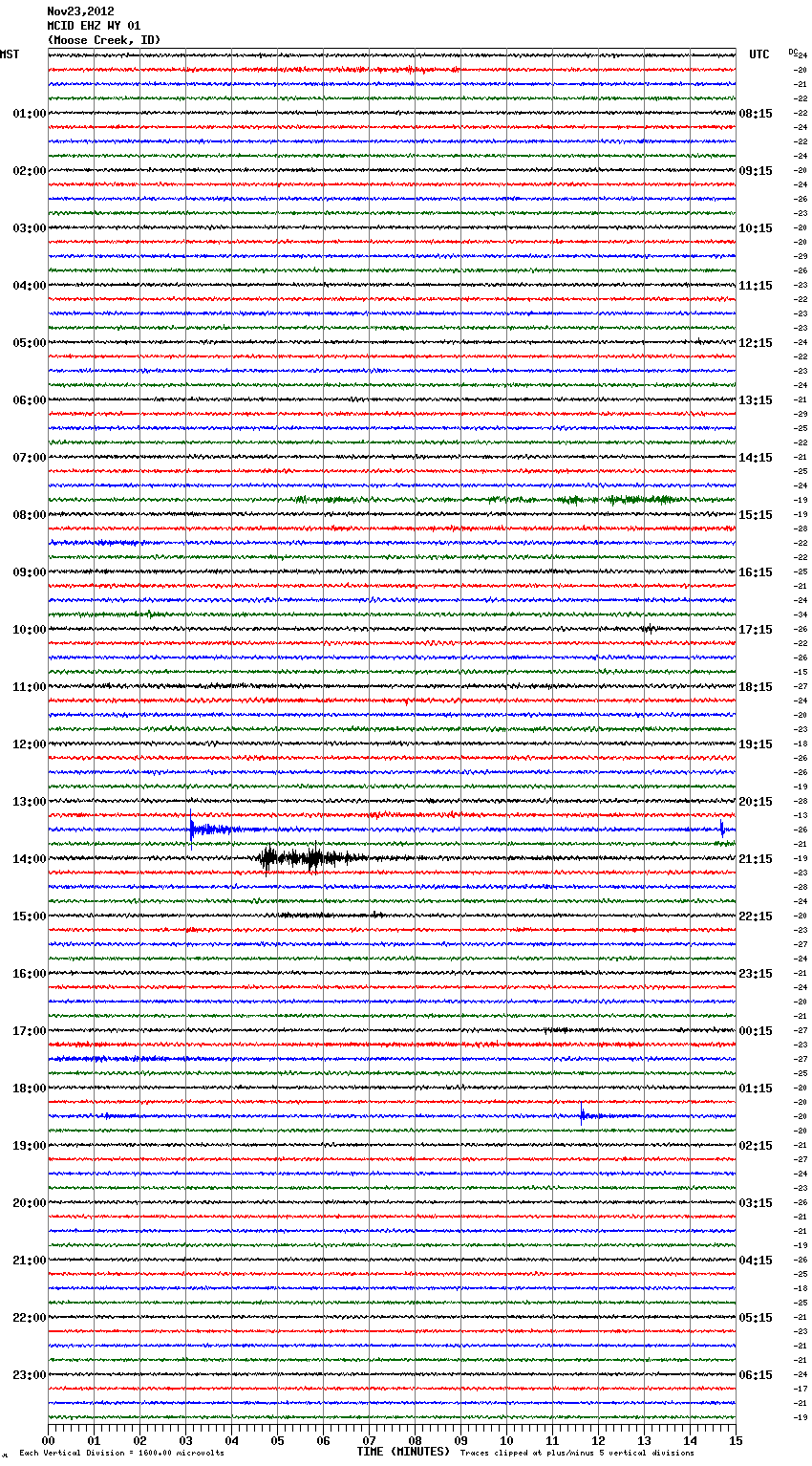Click the 15 minute tick label
Screen dimensions: 812x1466
(x=736, y=1440)
